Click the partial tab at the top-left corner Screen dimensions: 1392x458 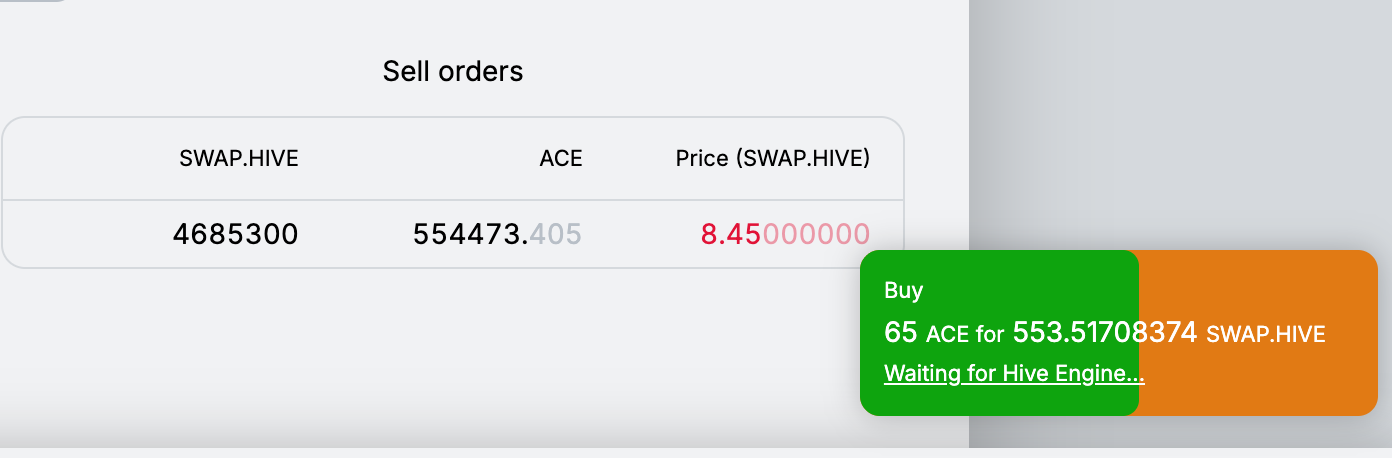[x=30, y=1]
